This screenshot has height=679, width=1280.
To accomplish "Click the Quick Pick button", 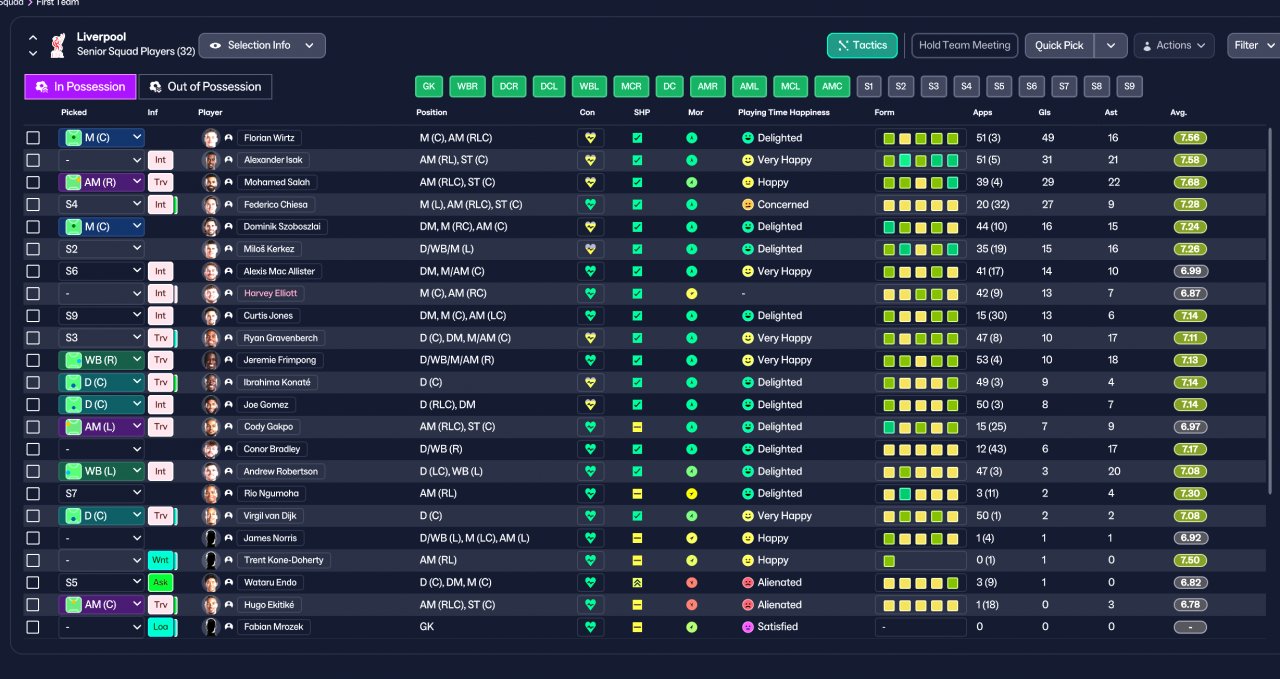I will (1059, 45).
